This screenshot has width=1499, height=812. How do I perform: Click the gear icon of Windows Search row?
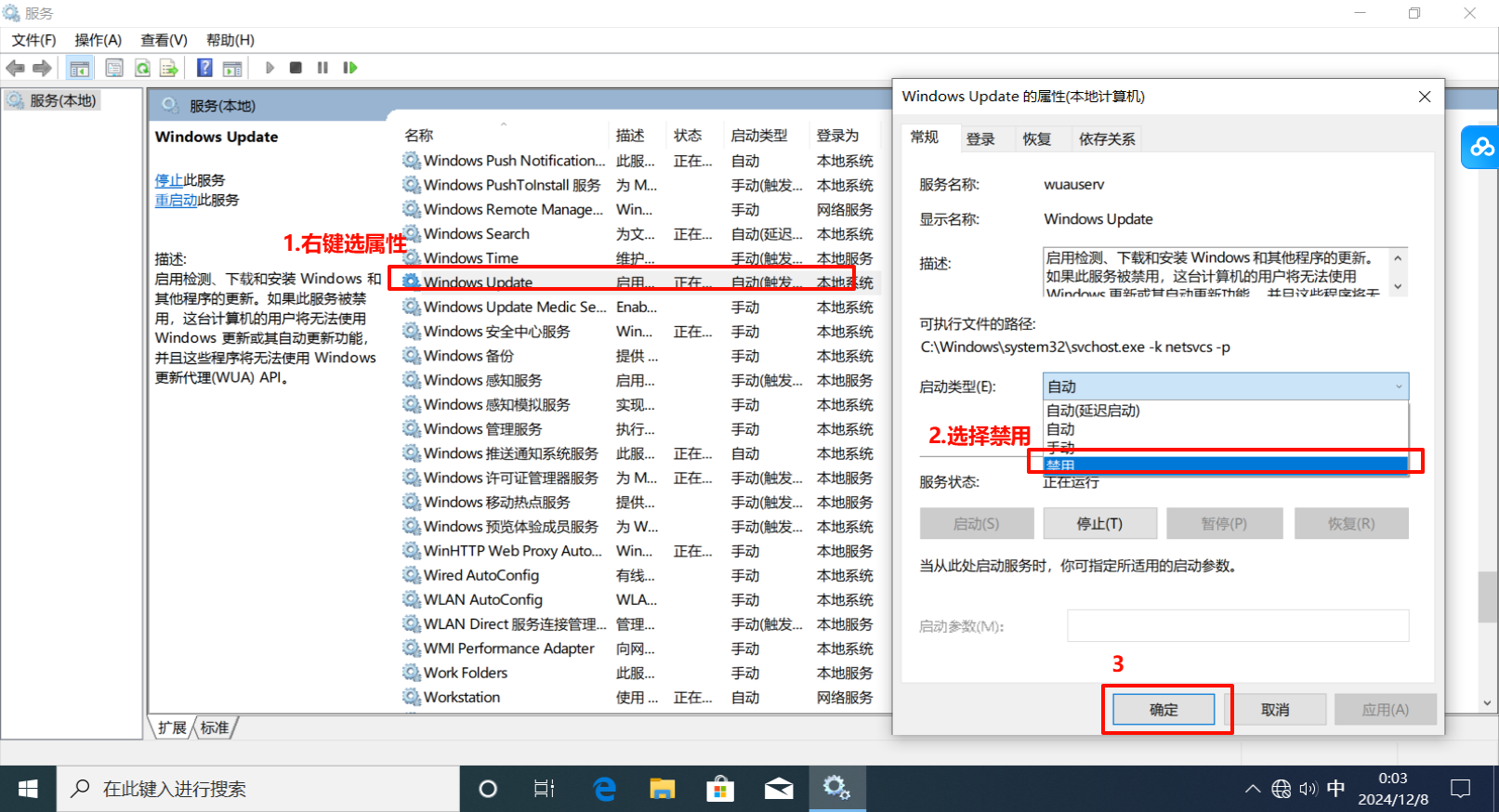[x=411, y=233]
